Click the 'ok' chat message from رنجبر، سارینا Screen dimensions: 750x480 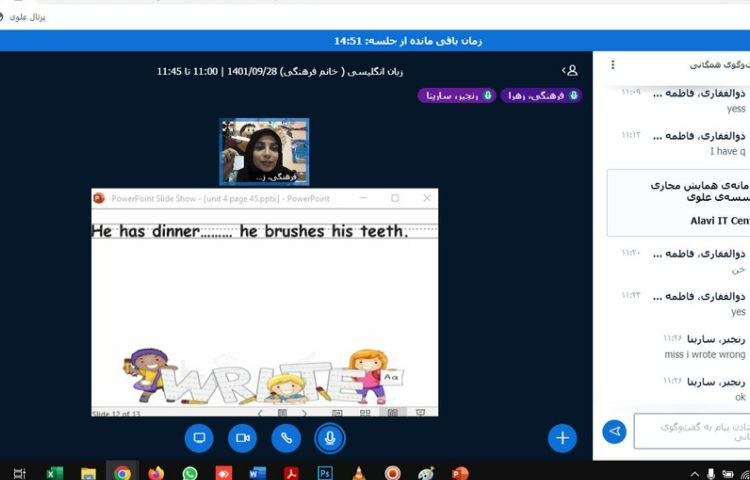740,397
